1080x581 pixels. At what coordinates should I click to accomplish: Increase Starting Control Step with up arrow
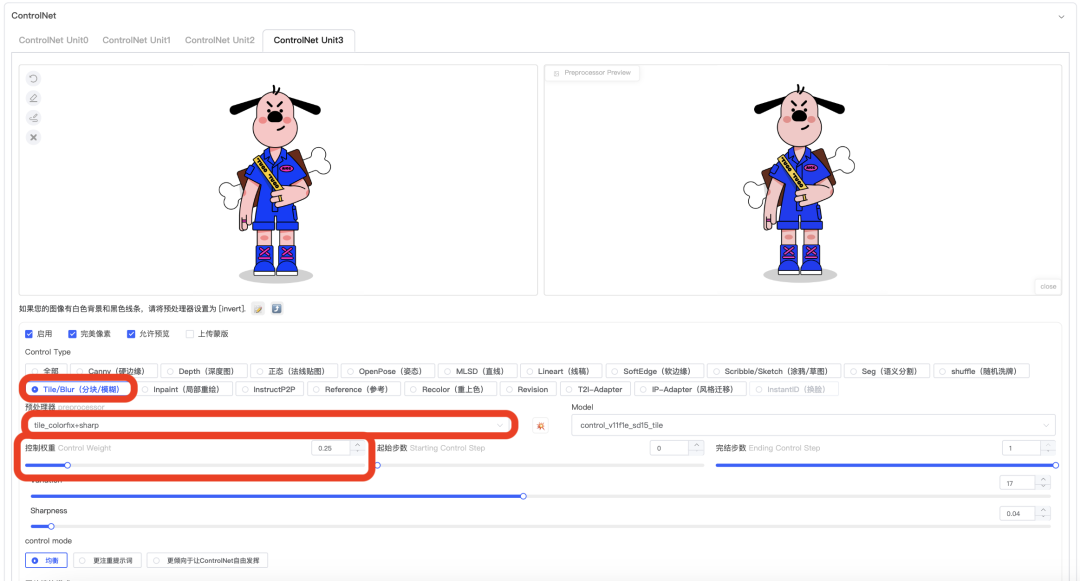[696, 445]
